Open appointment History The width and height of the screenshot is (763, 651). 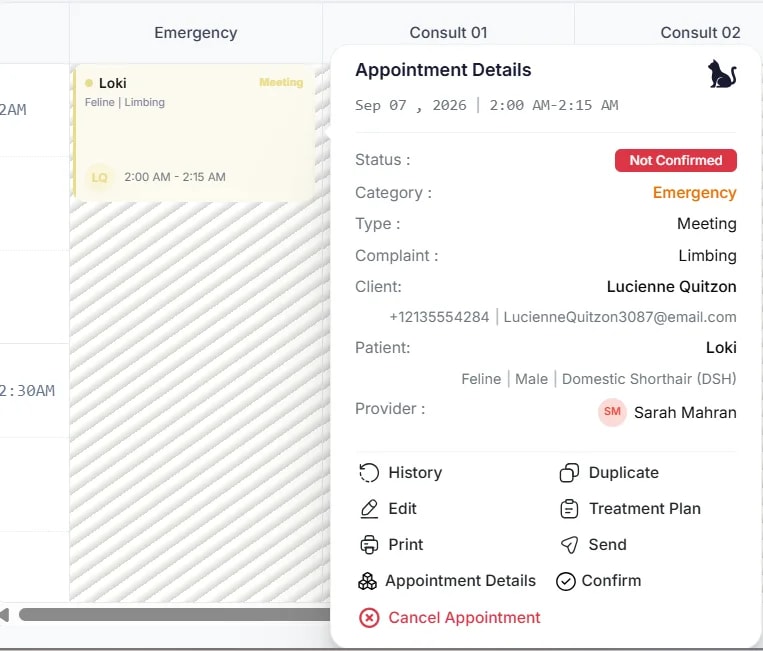pyautogui.click(x=400, y=472)
